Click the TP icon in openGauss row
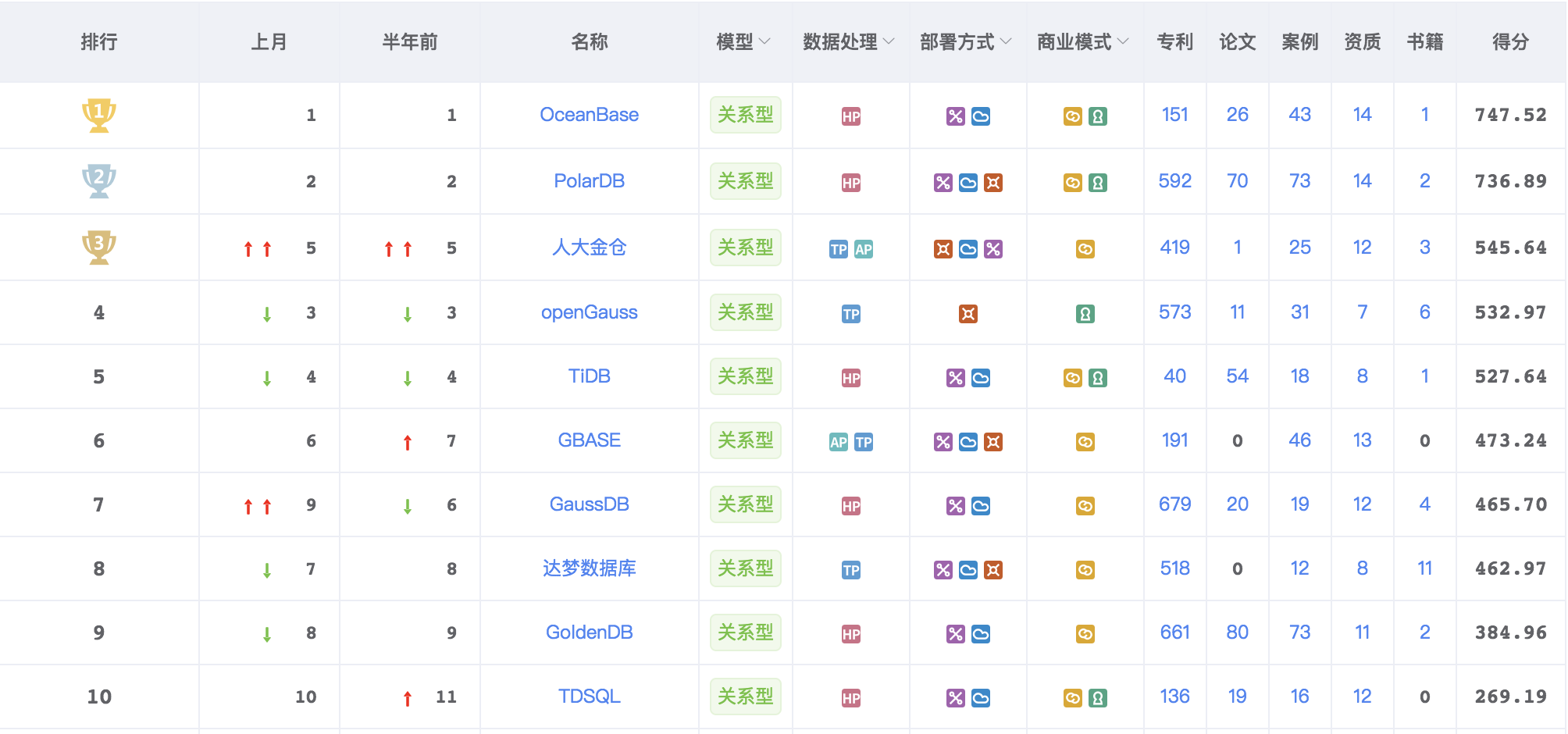This screenshot has width=1568, height=734. [851, 315]
